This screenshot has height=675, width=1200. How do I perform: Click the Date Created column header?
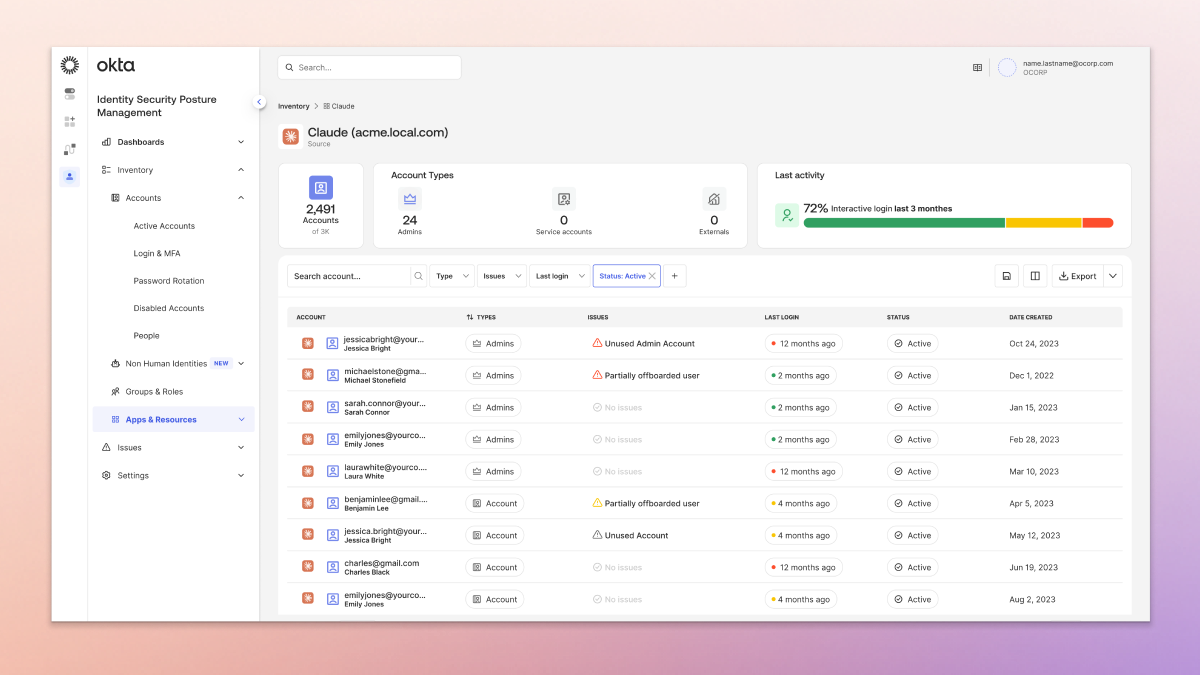pos(1030,317)
